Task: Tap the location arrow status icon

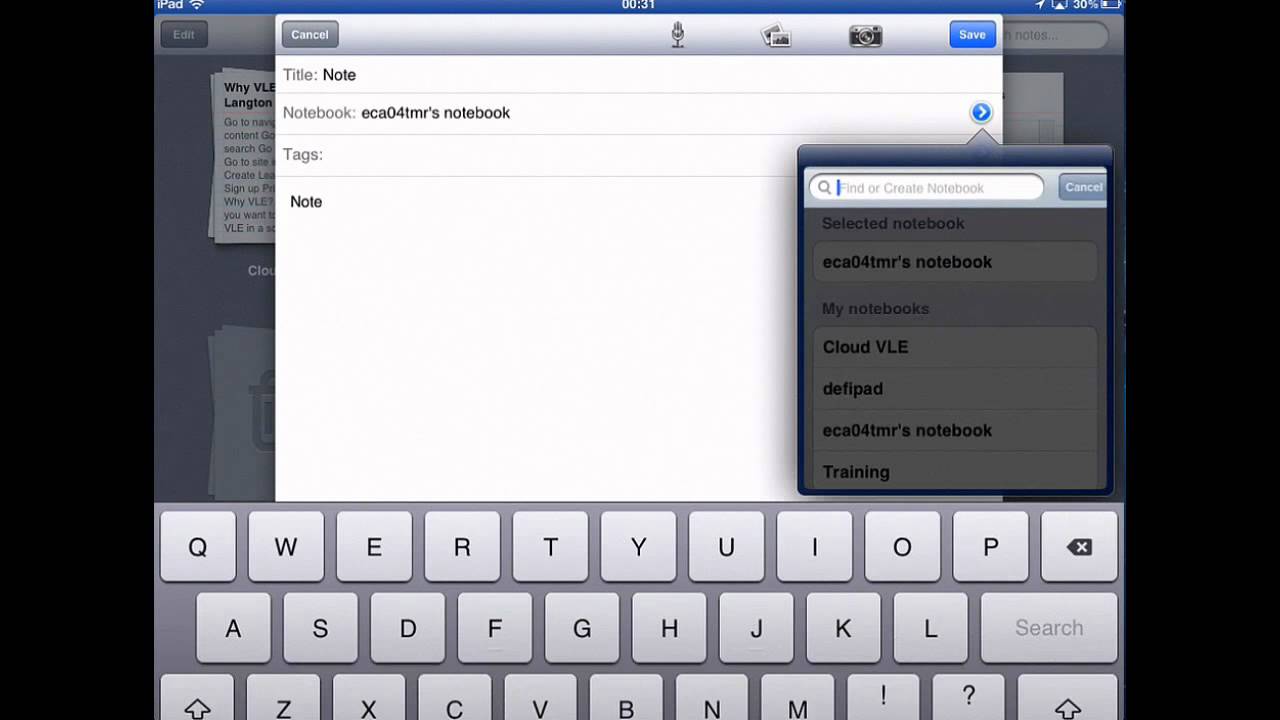Action: tap(1042, 5)
